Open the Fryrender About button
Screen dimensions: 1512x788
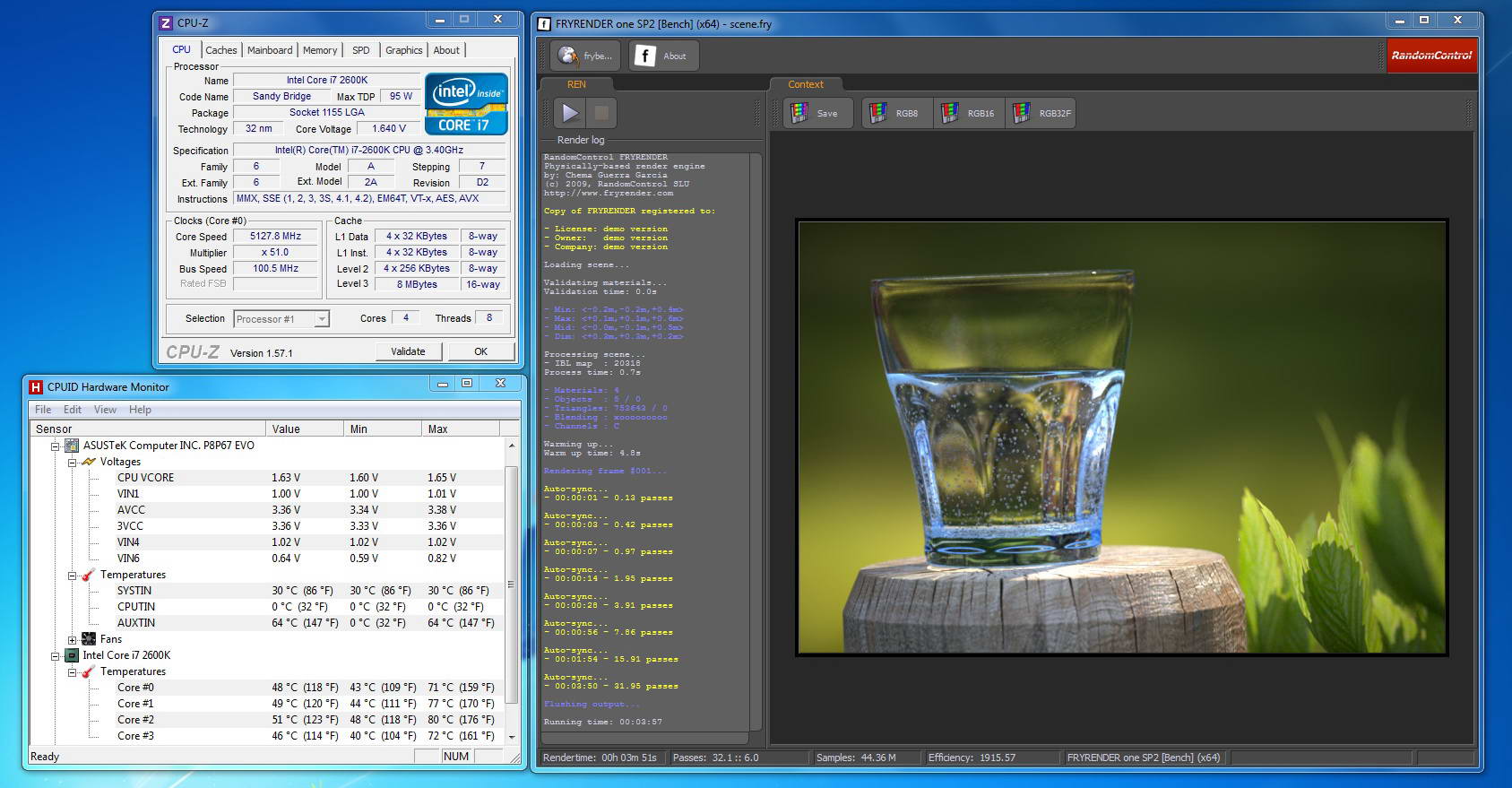[662, 56]
